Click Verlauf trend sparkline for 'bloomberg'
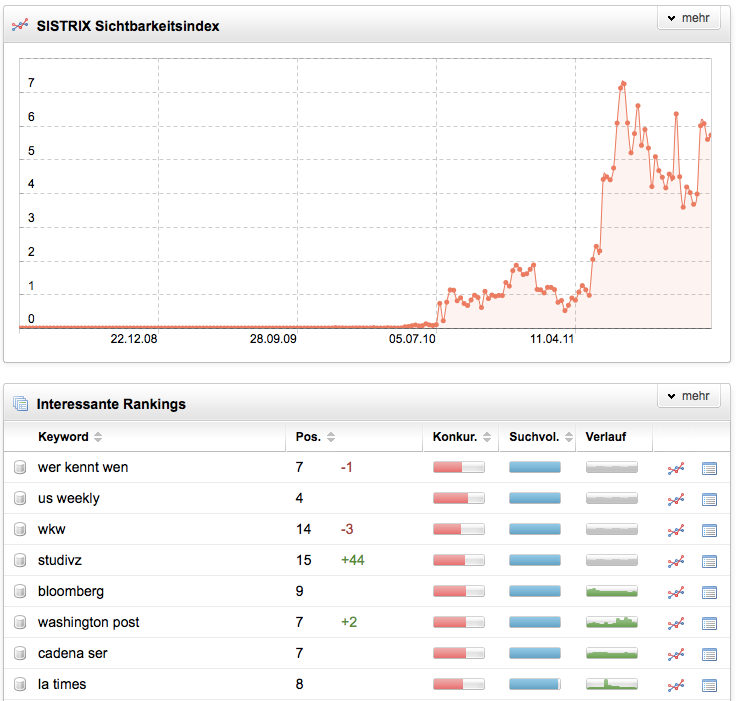740x701 pixels. pos(611,591)
